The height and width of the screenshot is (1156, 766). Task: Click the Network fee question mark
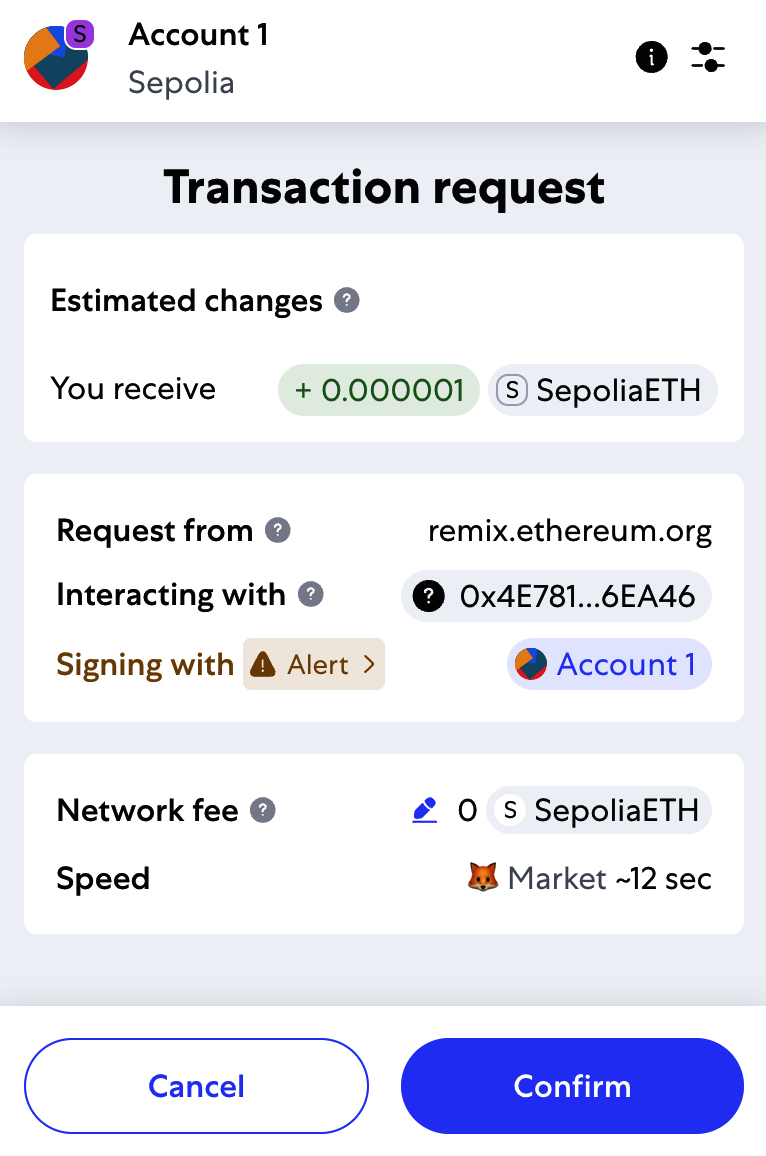261,811
